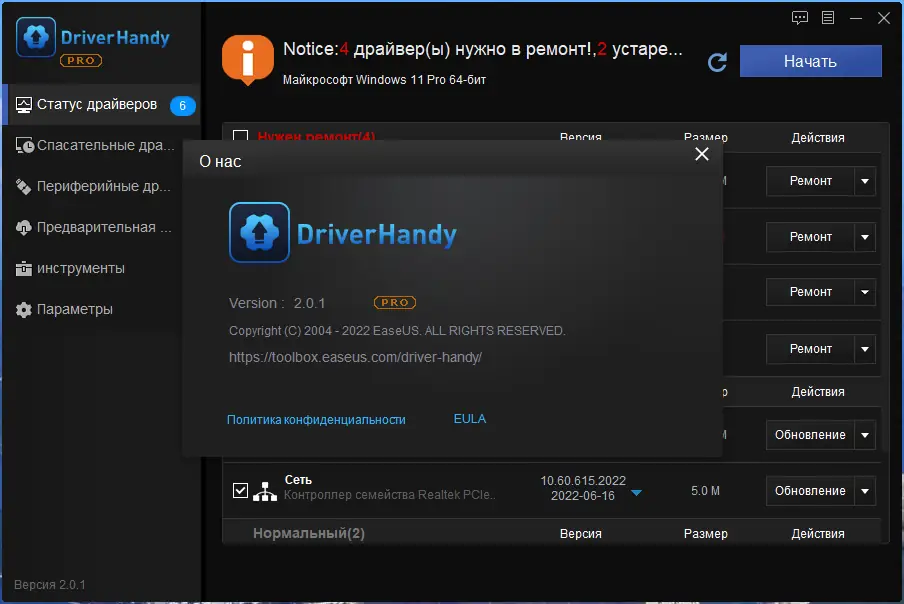Image resolution: width=904 pixels, height=604 pixels.
Task: Click the Начать button
Action: (x=811, y=61)
